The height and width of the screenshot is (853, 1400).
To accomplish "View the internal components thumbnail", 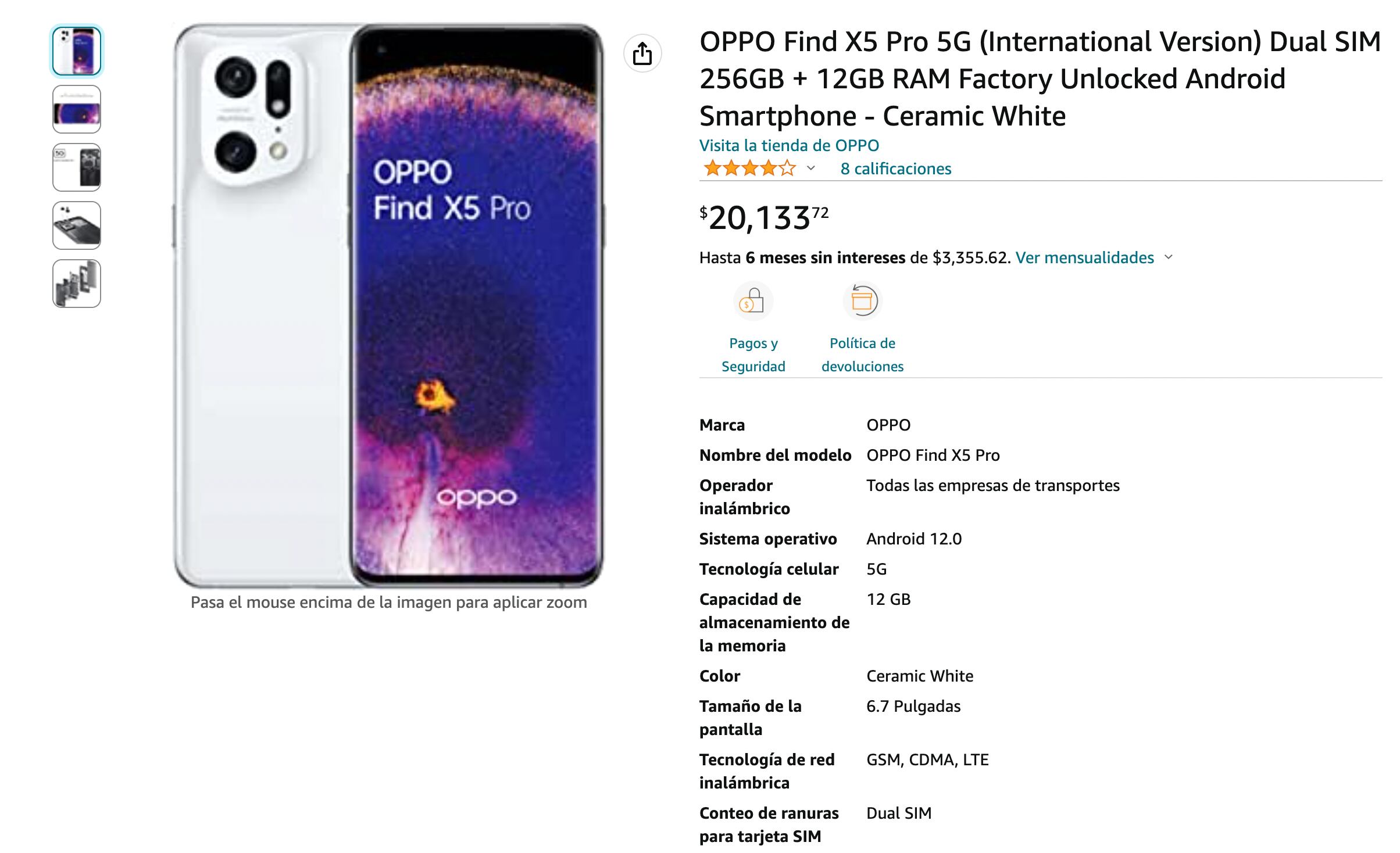I will pyautogui.click(x=77, y=225).
